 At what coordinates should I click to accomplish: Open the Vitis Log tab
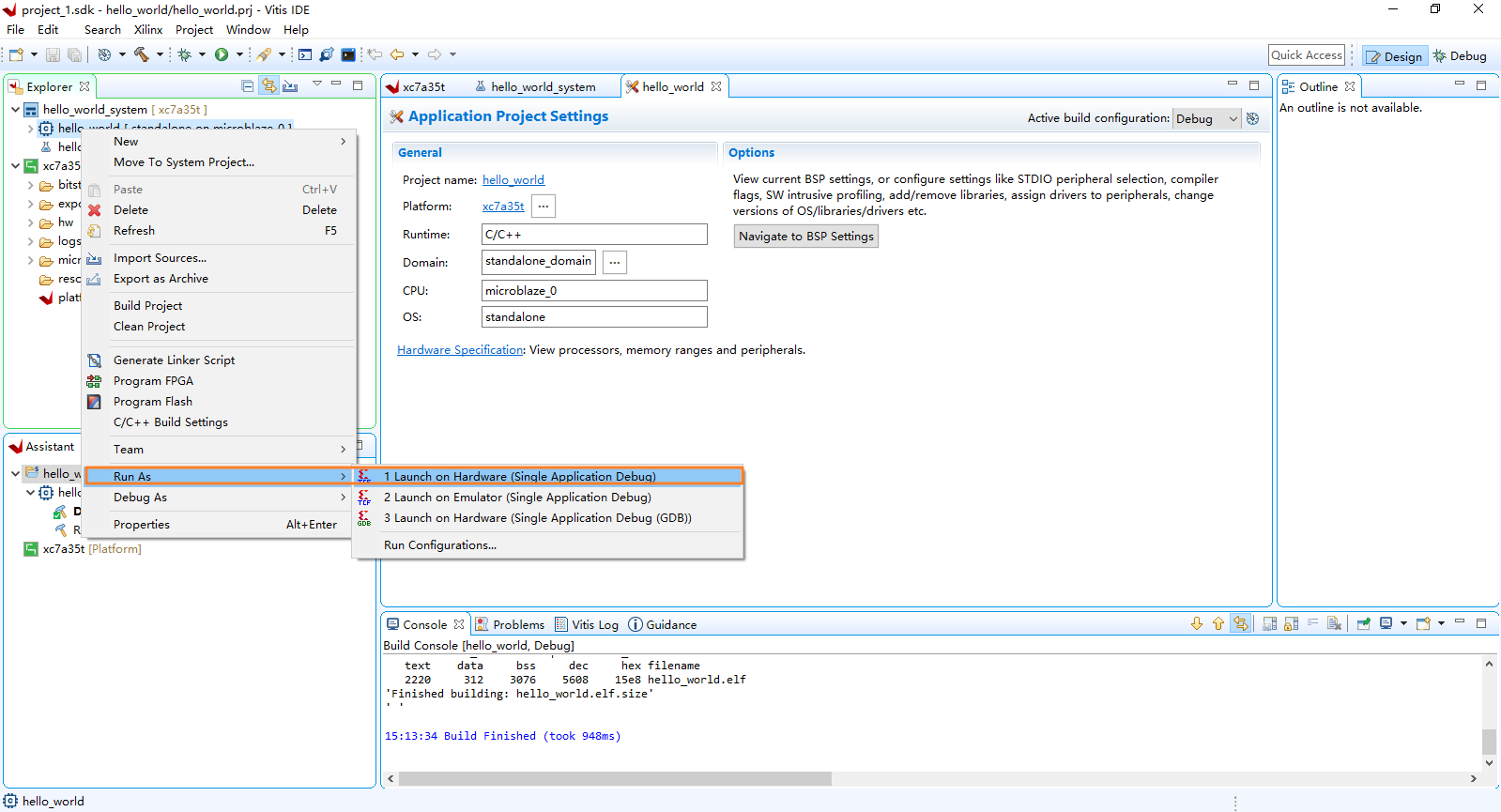587,624
